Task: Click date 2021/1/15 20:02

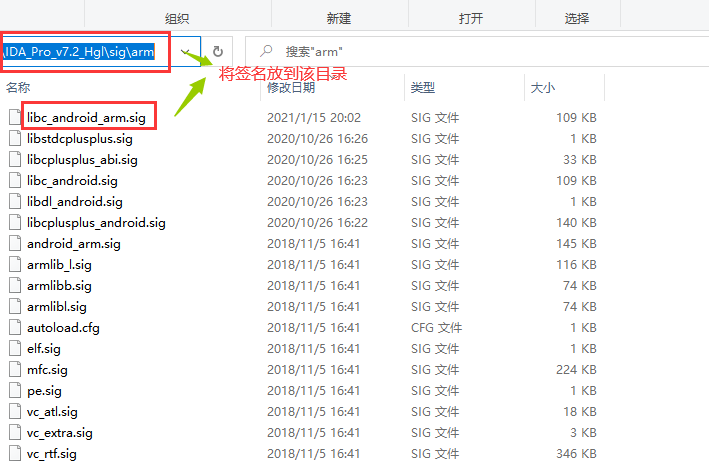Action: point(314,118)
